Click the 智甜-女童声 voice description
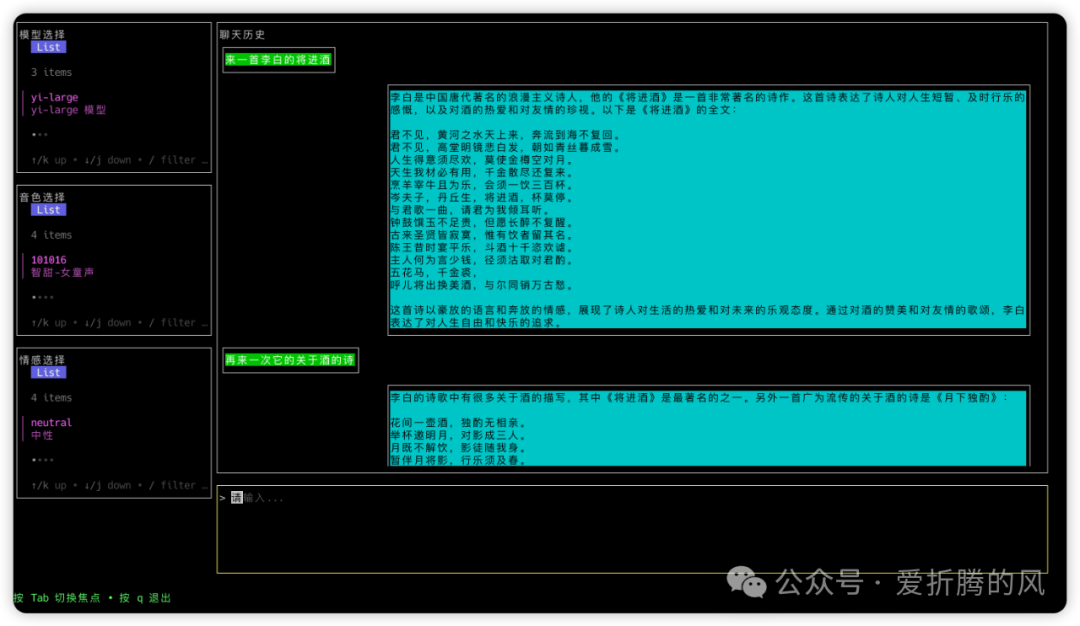Screen dimensions: 1080x626 [62, 272]
